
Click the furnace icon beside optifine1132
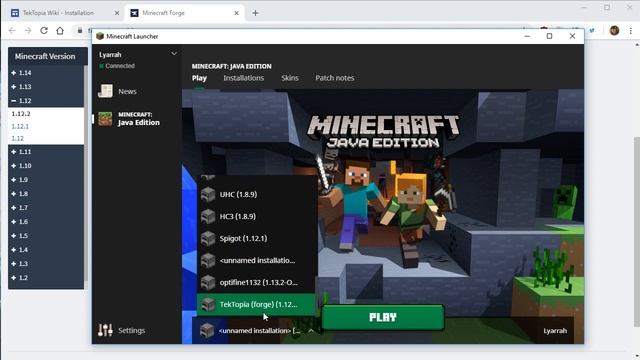pos(208,282)
